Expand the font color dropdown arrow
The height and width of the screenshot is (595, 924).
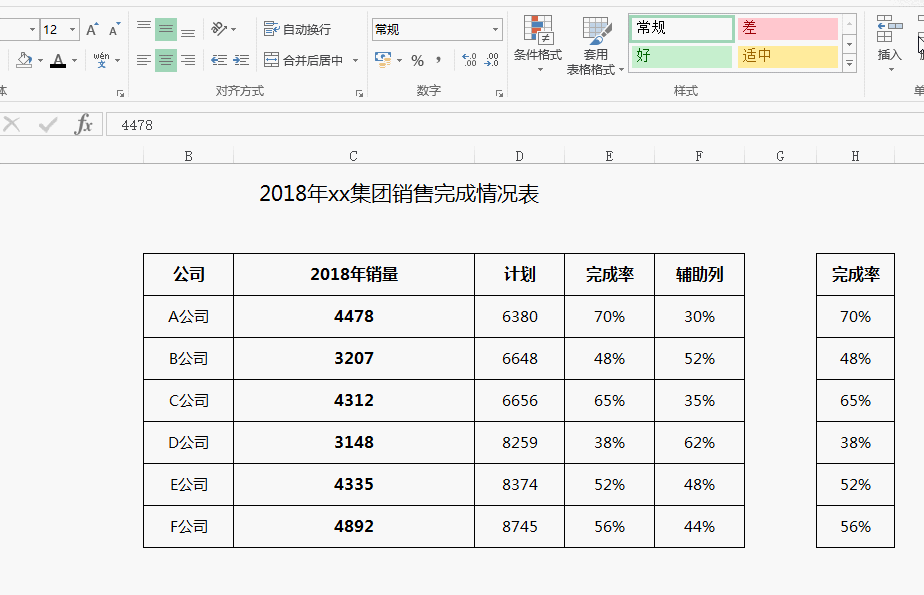point(74,60)
